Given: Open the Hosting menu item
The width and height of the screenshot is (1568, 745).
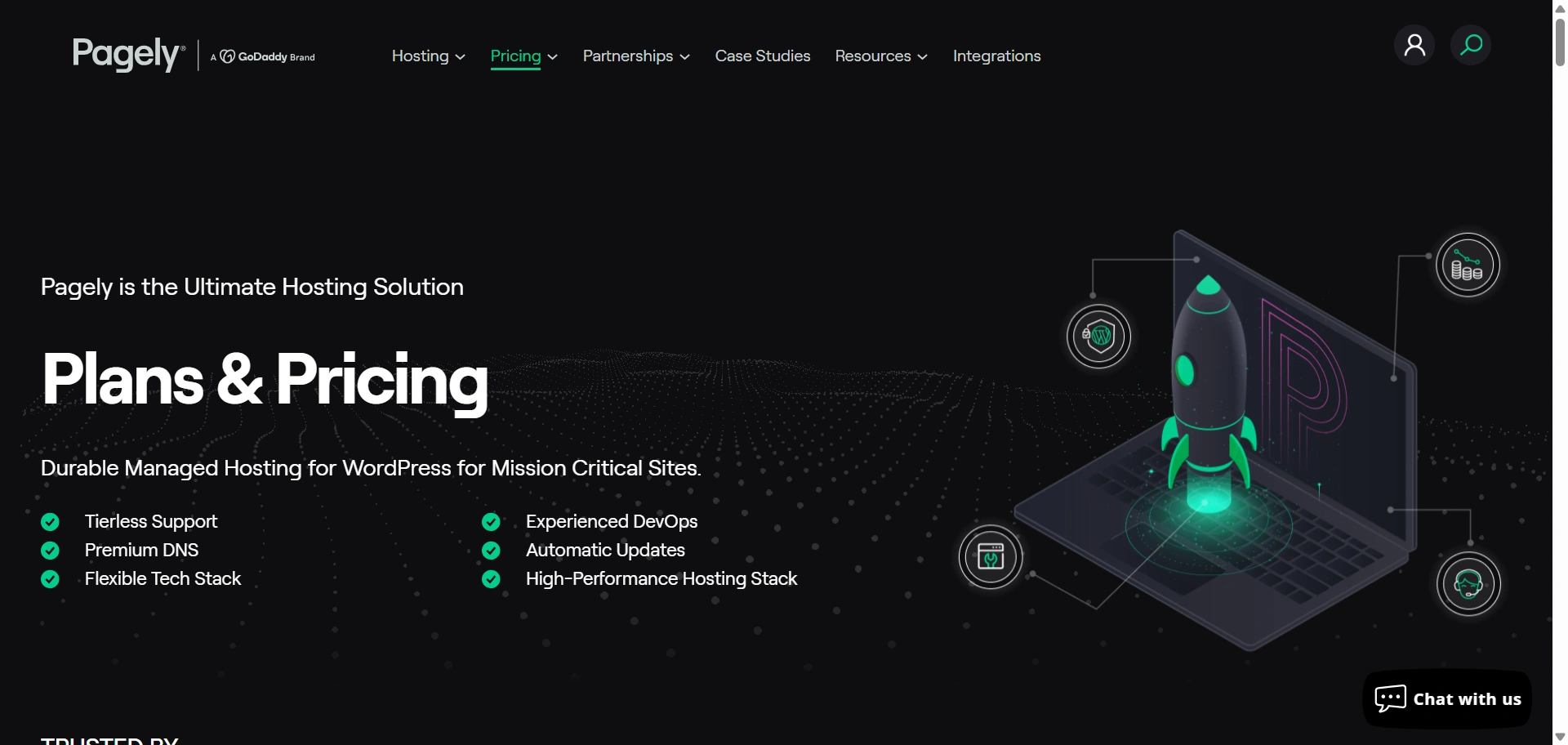Looking at the screenshot, I should pos(421,56).
